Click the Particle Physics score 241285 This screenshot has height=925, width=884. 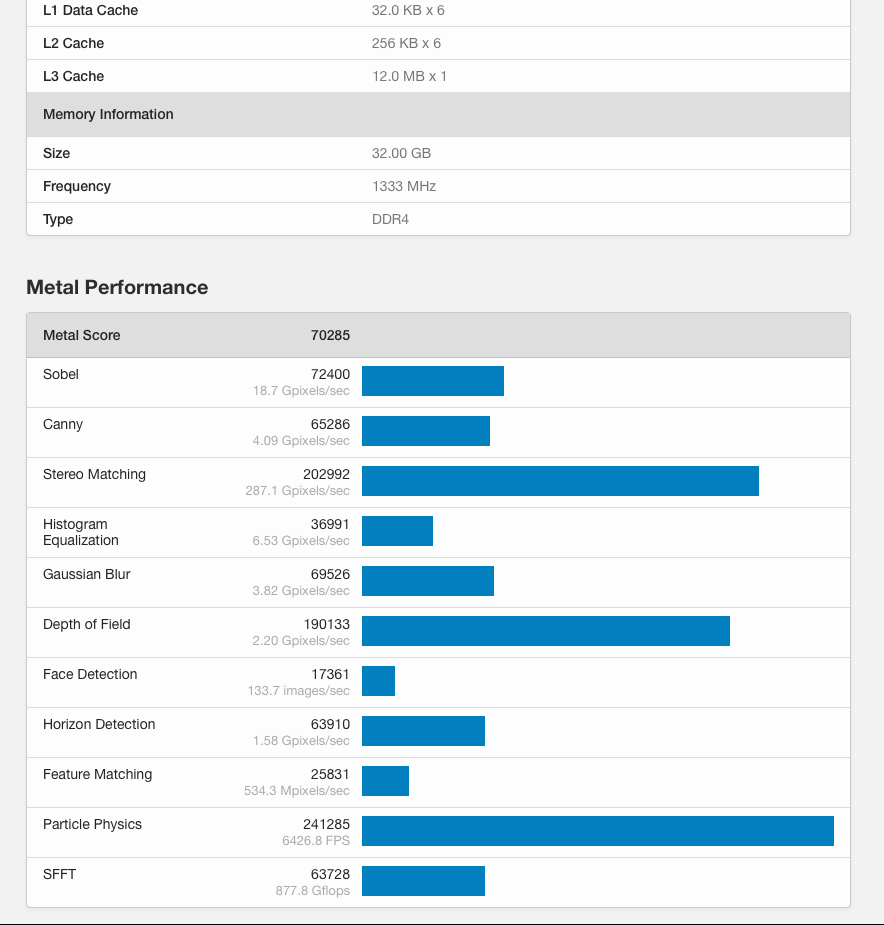pyautogui.click(x=326, y=824)
